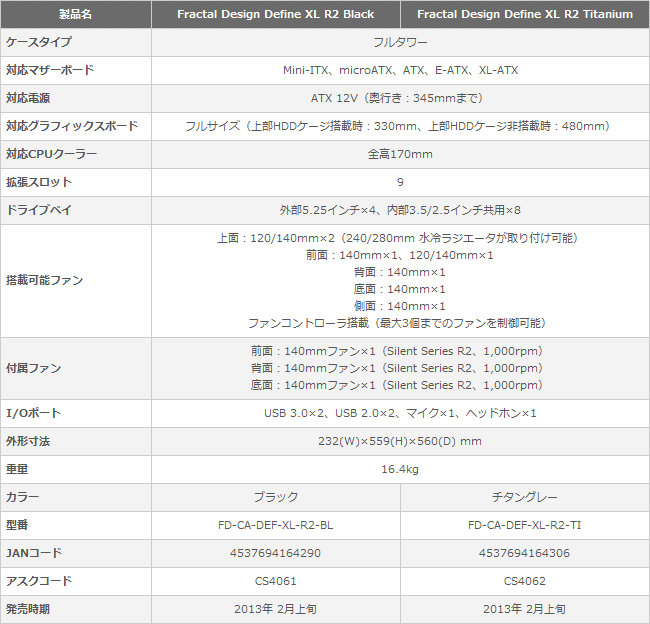Image resolution: width=650 pixels, height=624 pixels.
Task: Select ASK code CS4061
Action: [x=276, y=581]
